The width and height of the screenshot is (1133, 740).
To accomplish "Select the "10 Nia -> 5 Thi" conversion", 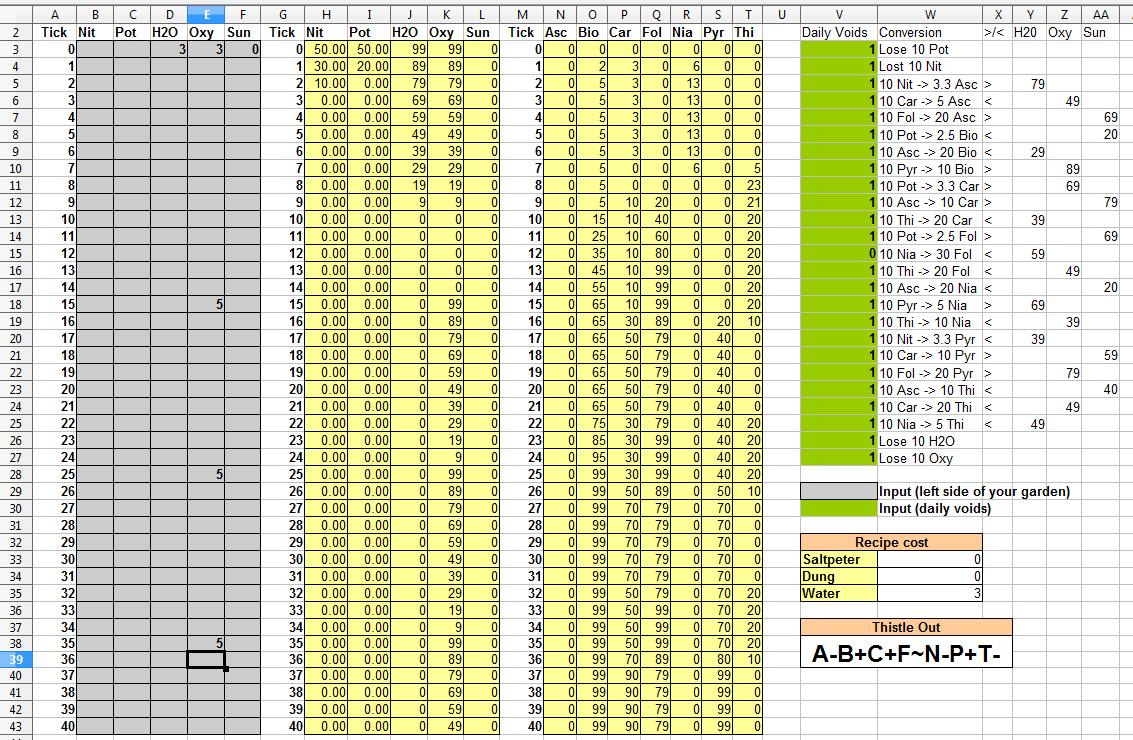I will (930, 424).
